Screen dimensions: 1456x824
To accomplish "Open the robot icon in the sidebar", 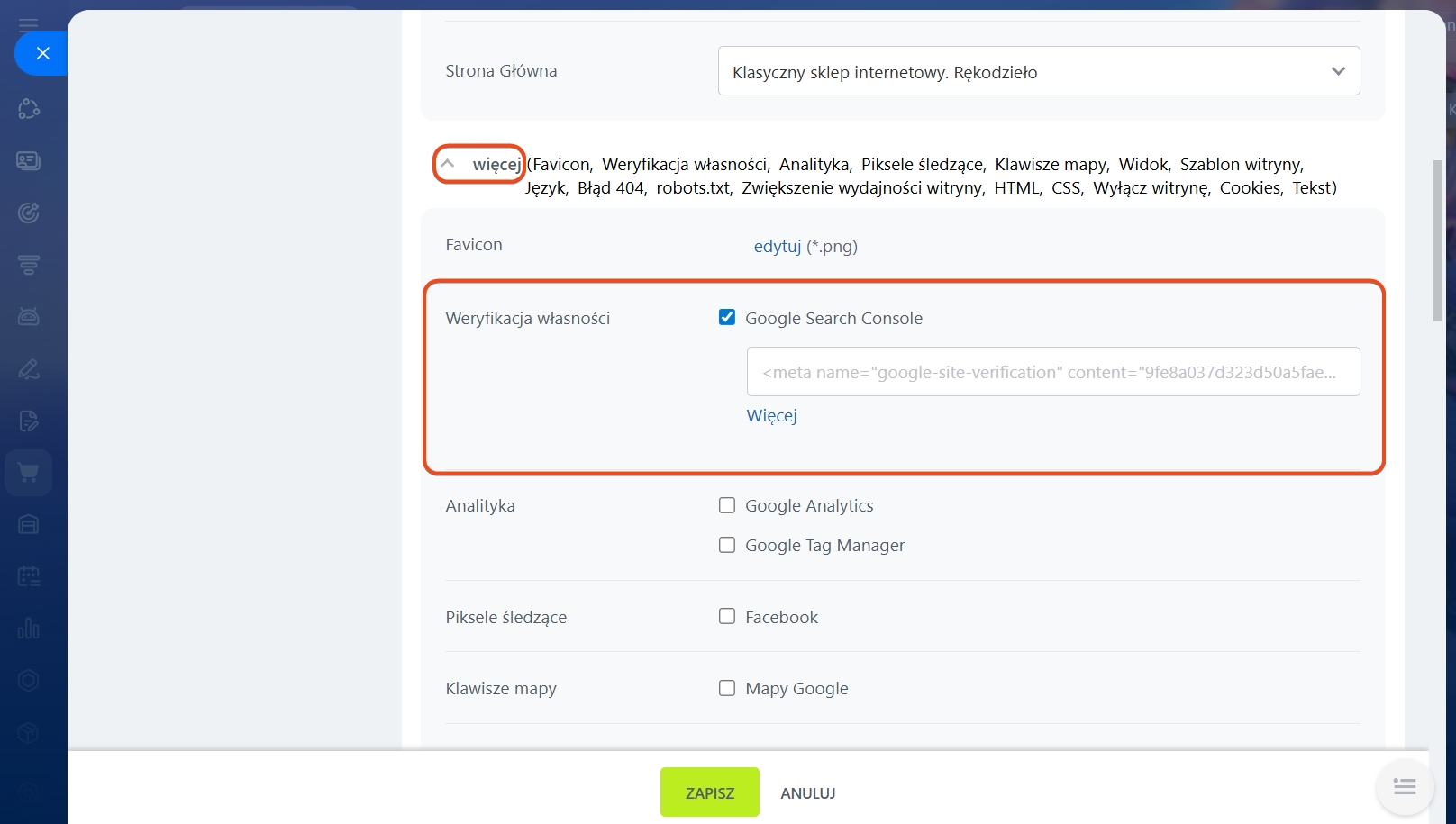I will click(x=29, y=317).
